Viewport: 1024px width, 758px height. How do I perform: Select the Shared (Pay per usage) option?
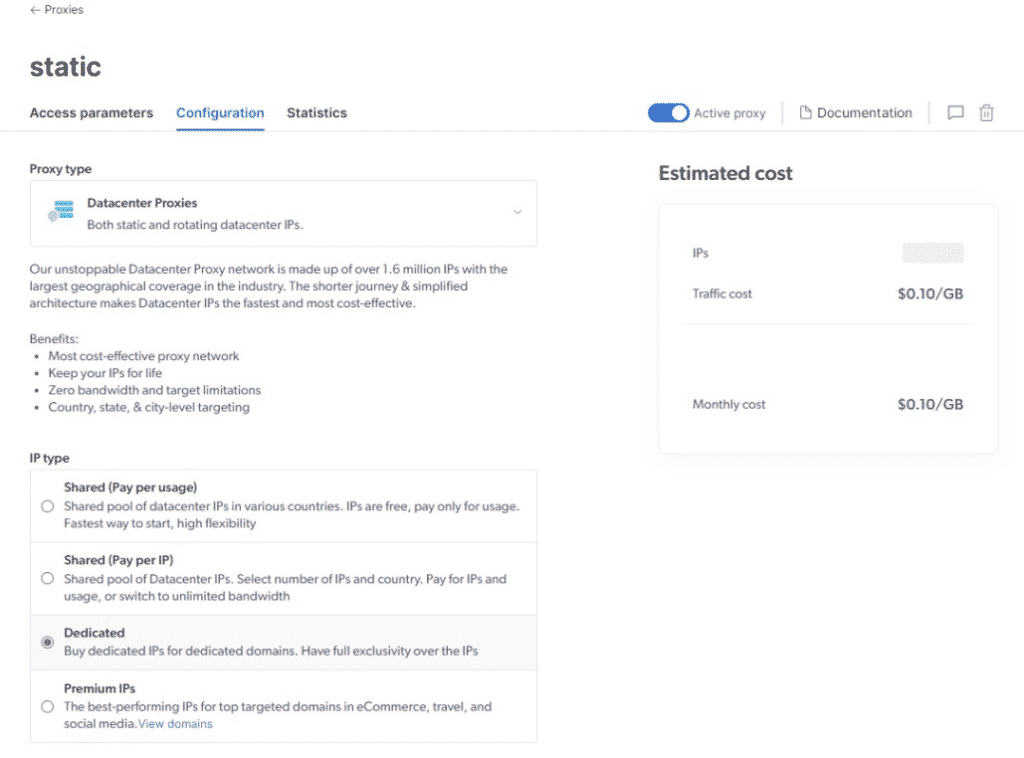tap(46, 507)
